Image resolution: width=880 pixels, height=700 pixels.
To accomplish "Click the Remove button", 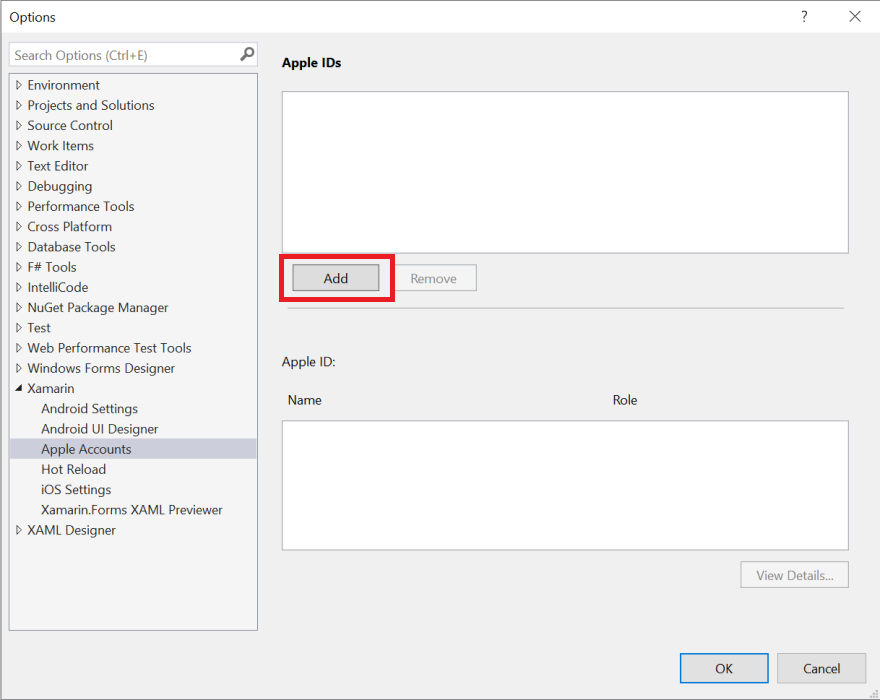I will (x=435, y=278).
